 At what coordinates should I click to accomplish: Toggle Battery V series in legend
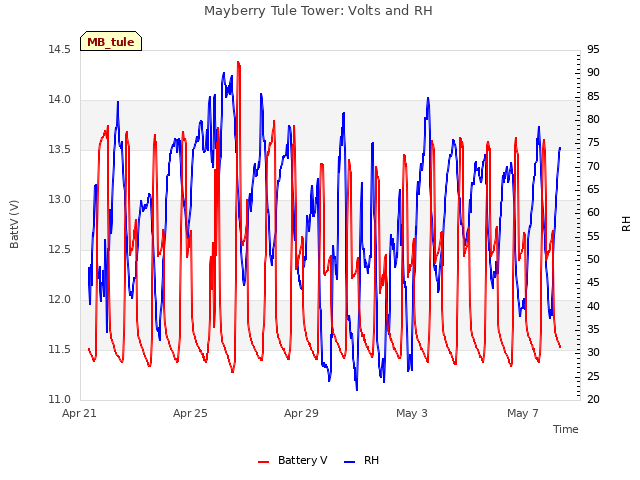293,460
